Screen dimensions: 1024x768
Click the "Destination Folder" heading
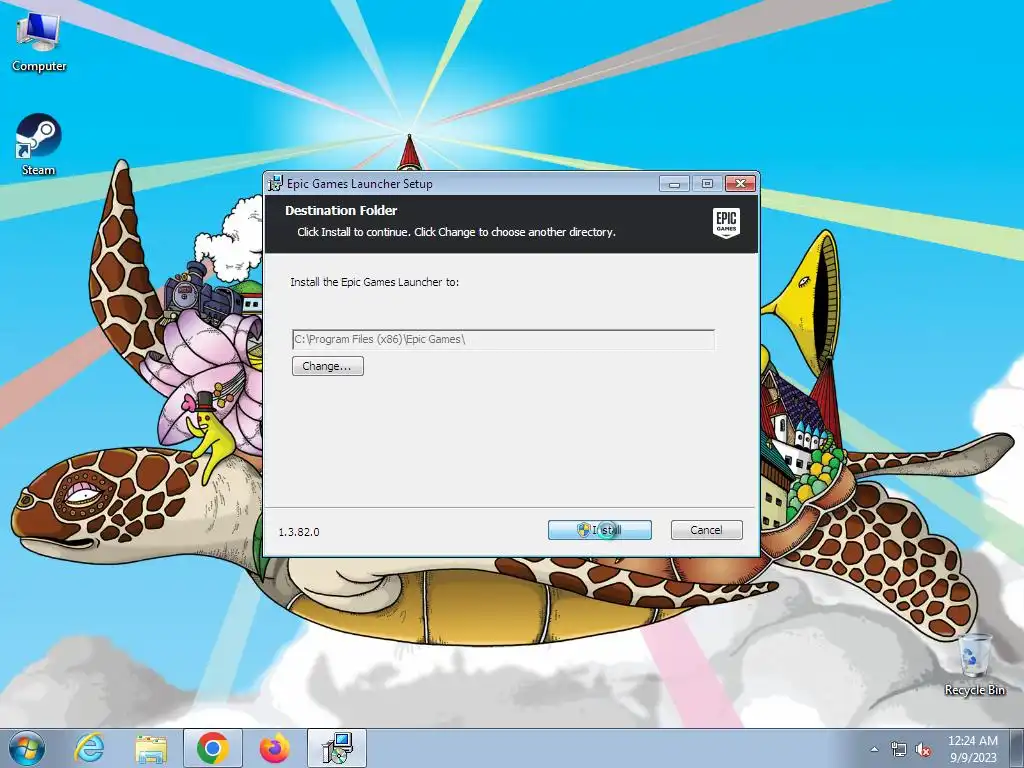point(341,210)
